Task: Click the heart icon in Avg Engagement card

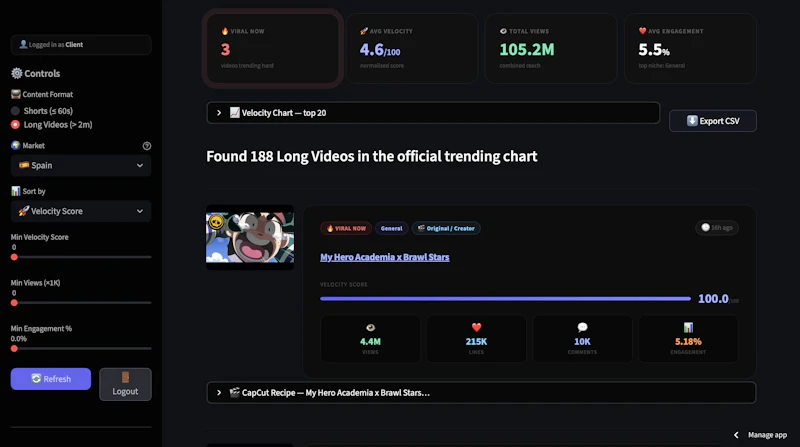Action: coord(642,31)
